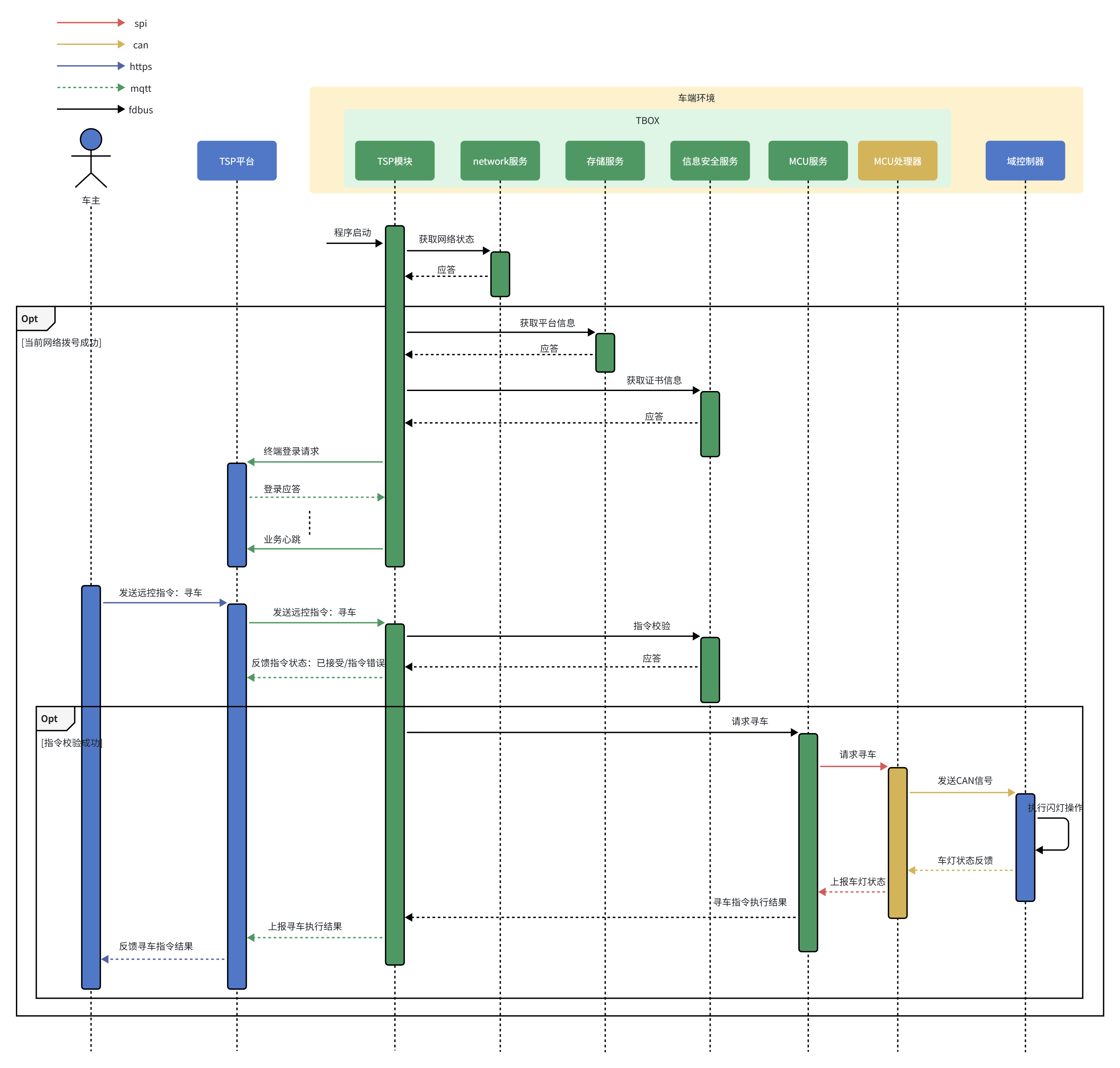Click the 终端登录请求 message label
This screenshot has height=1068, width=1120.
(x=291, y=451)
